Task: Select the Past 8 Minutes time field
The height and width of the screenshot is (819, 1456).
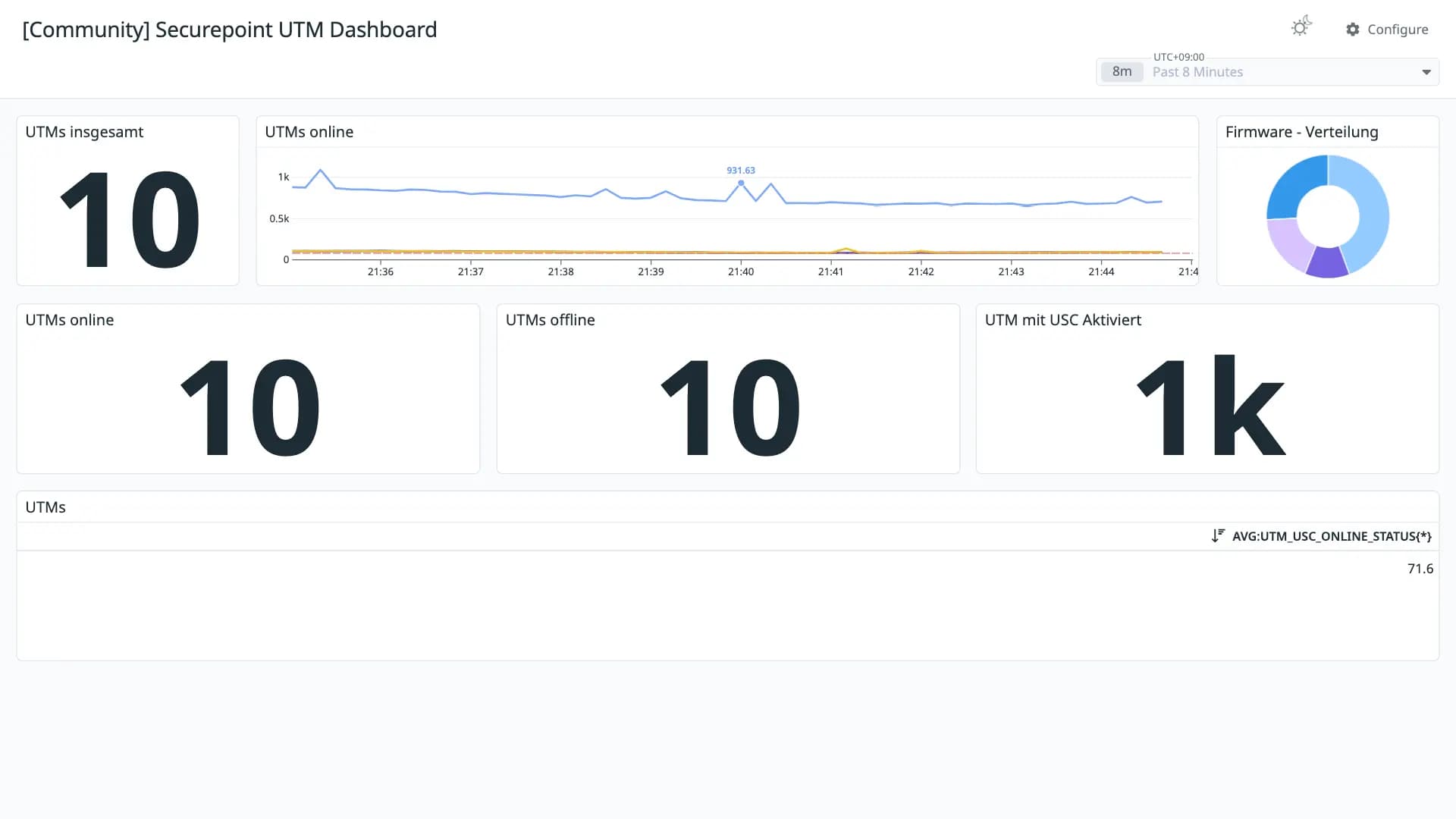Action: click(1268, 72)
